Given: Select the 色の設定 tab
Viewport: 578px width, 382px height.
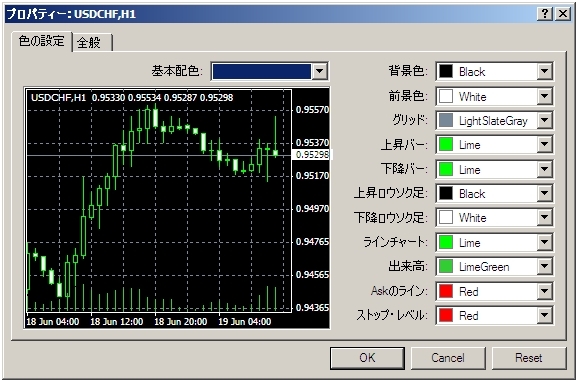Looking at the screenshot, I should (42, 41).
